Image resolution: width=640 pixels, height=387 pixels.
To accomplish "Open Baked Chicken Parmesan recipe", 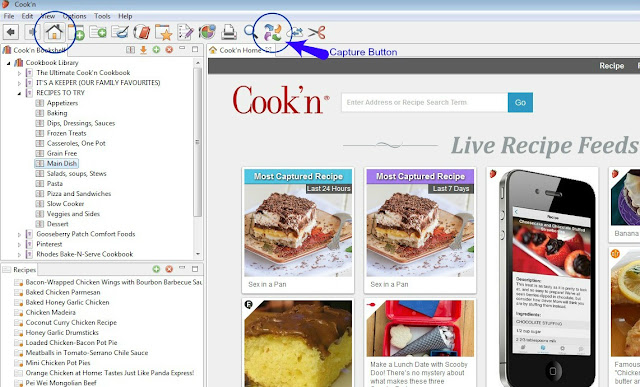I will 63,292.
